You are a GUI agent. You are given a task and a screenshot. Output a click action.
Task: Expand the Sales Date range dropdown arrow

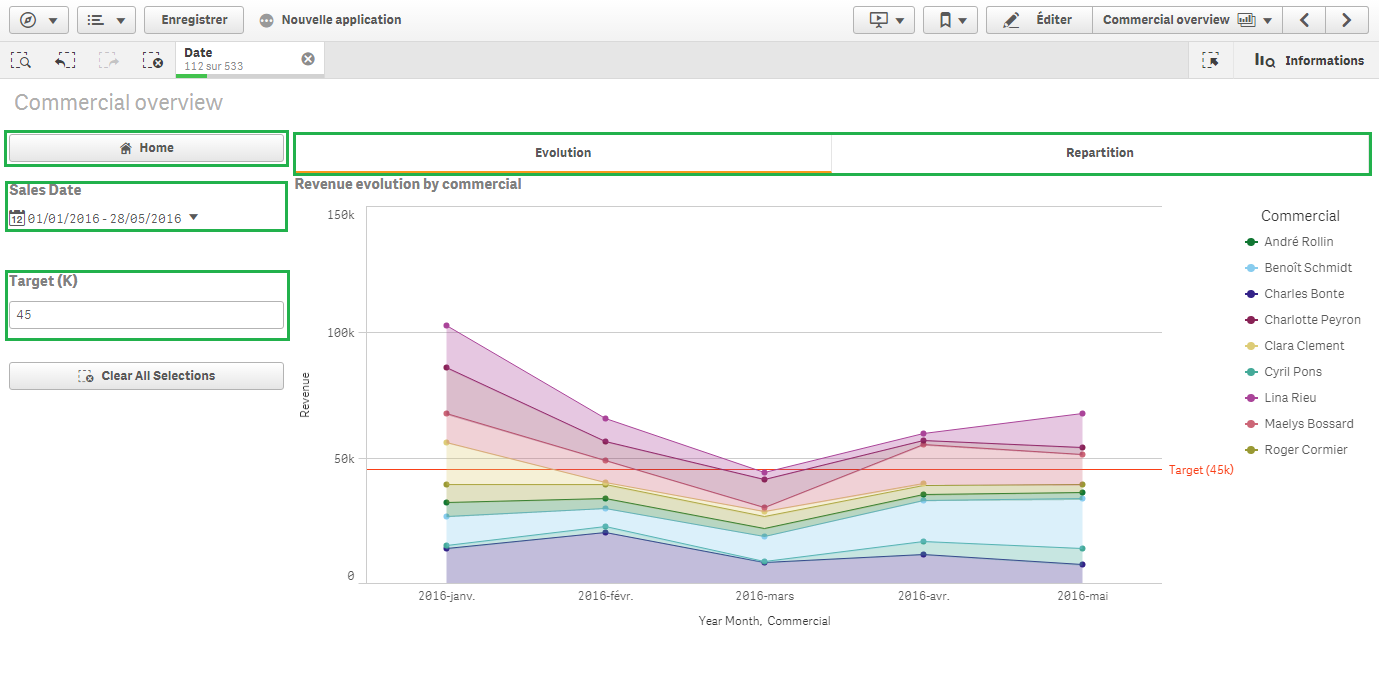point(193,217)
